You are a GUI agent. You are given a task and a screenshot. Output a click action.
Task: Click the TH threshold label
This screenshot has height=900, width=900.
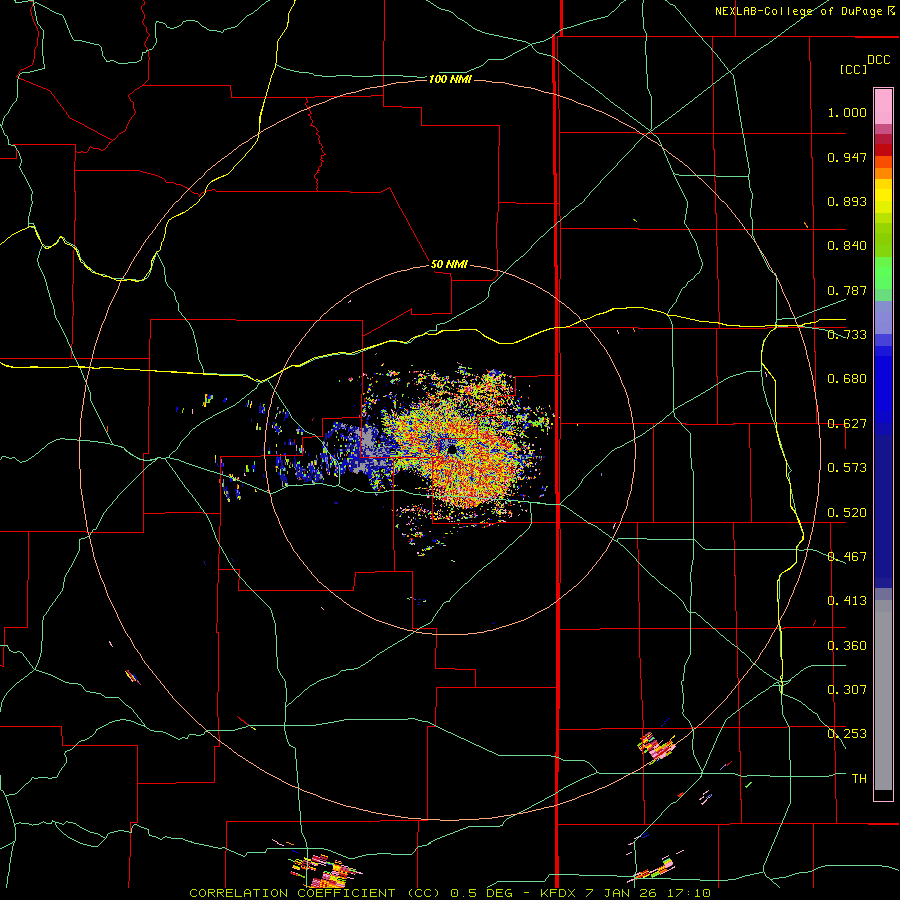(859, 779)
